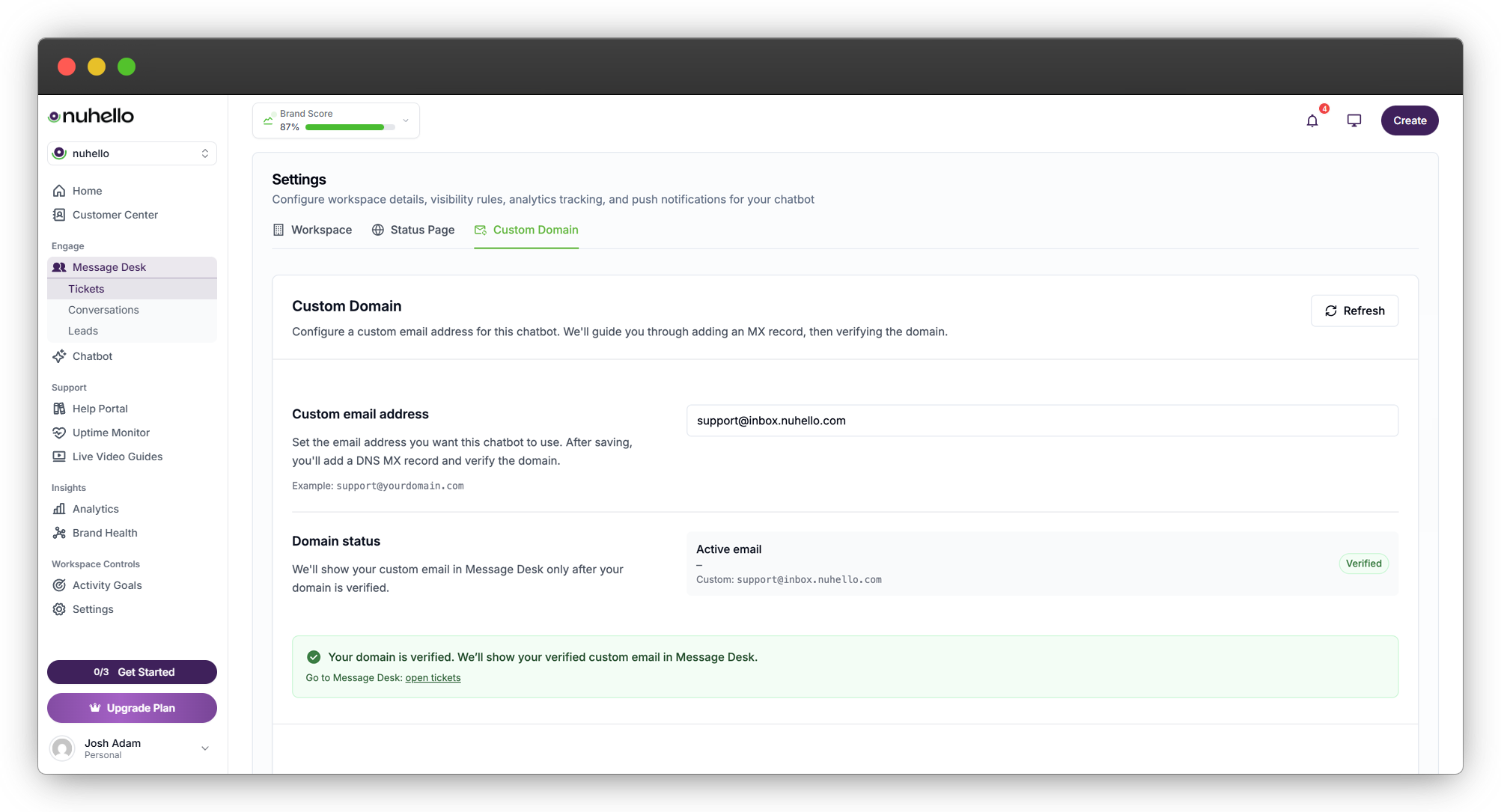Follow the open tickets link
Image resolution: width=1501 pixels, height=812 pixels.
tap(433, 678)
